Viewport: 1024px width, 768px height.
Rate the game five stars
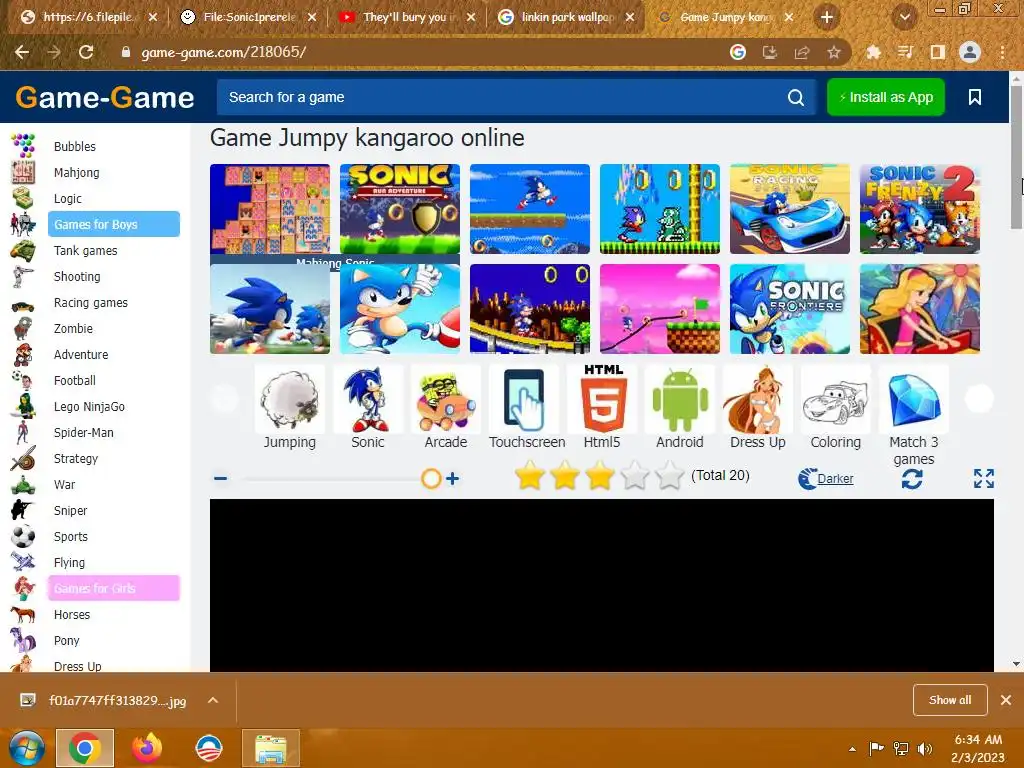[x=669, y=475]
